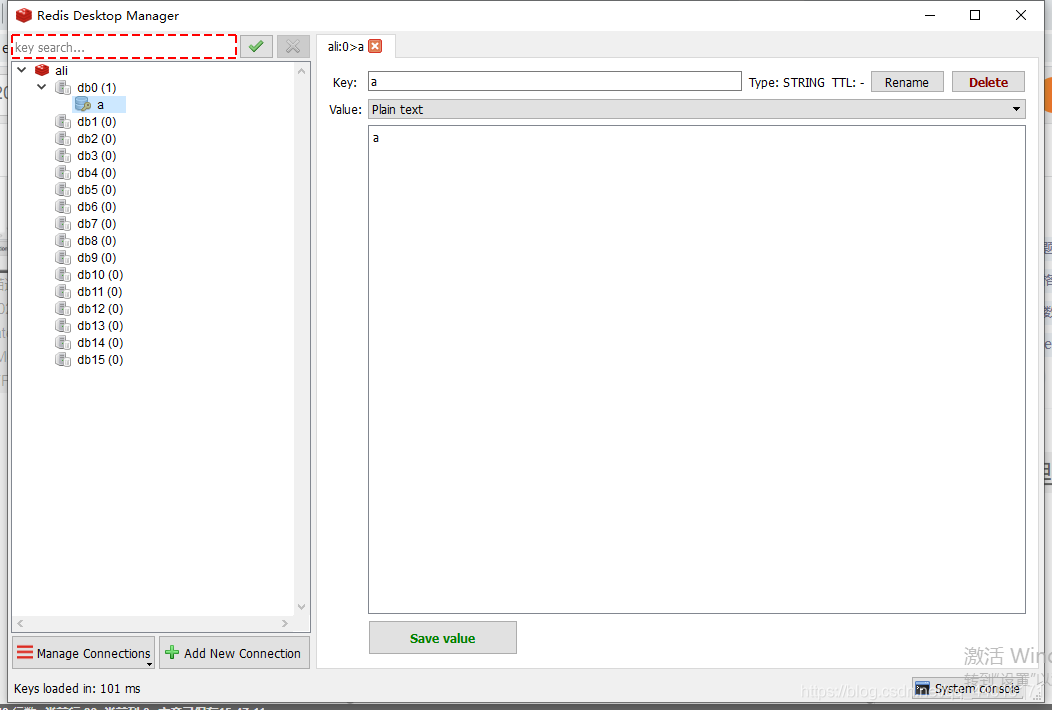The height and width of the screenshot is (710, 1052).
Task: Click inside the value text area
Action: coord(696,369)
